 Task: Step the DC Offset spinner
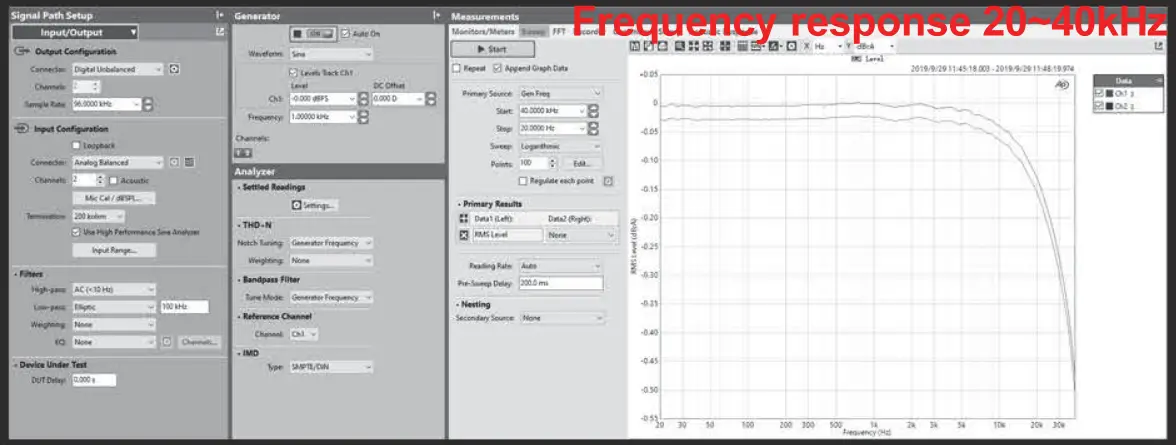tap(431, 99)
